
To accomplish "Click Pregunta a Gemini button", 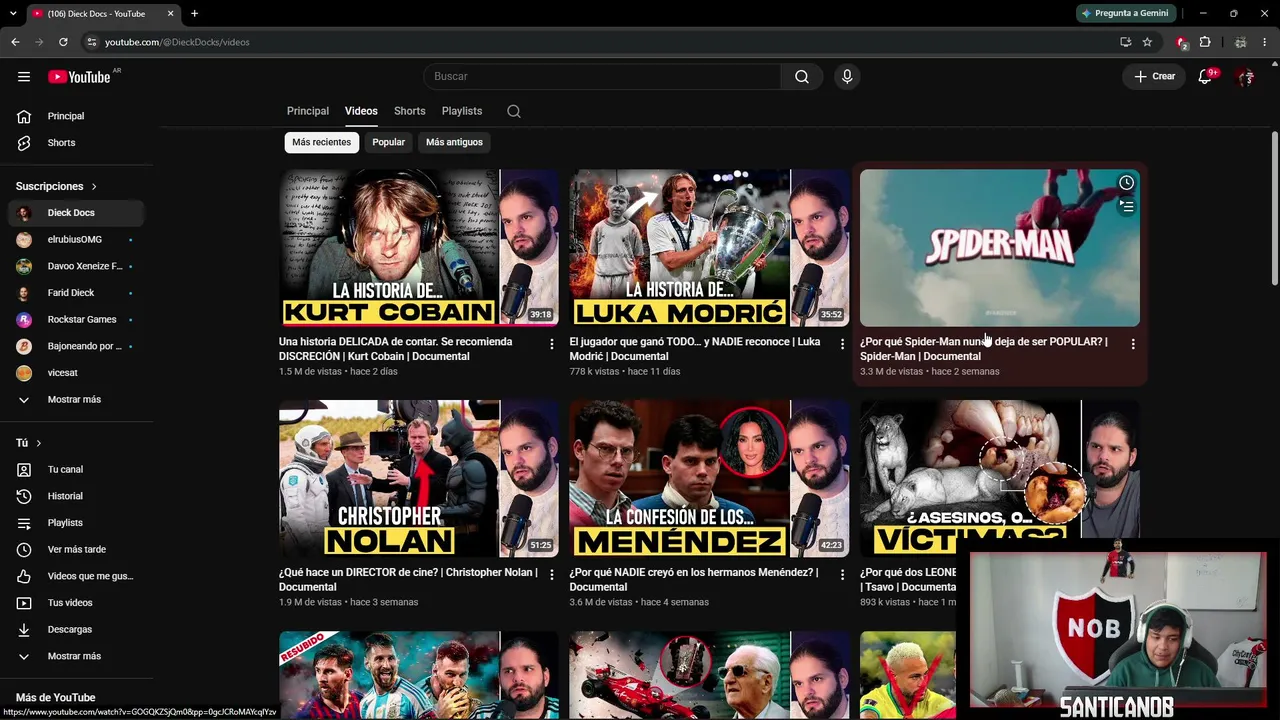I will click(1124, 14).
